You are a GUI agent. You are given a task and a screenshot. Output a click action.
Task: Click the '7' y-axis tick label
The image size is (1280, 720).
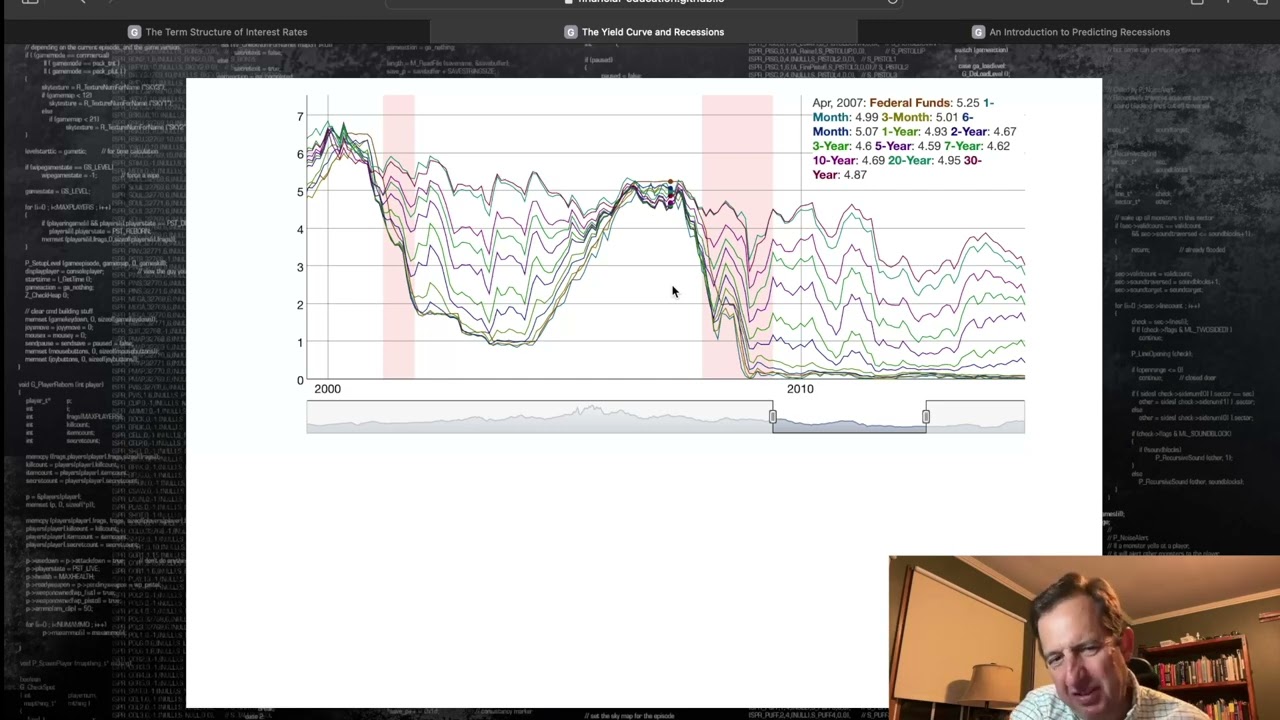(x=300, y=117)
